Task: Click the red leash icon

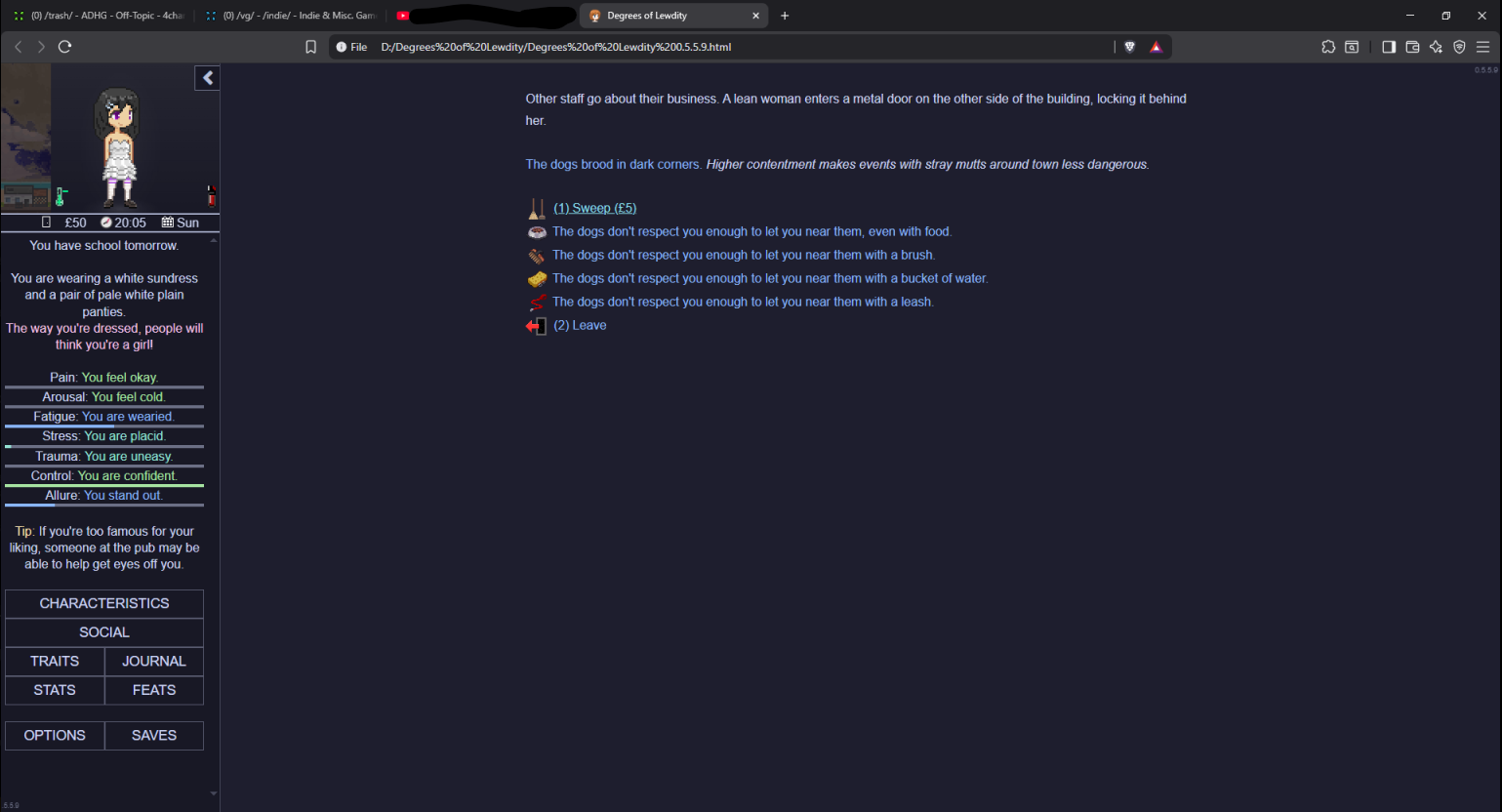Action: [537, 303]
